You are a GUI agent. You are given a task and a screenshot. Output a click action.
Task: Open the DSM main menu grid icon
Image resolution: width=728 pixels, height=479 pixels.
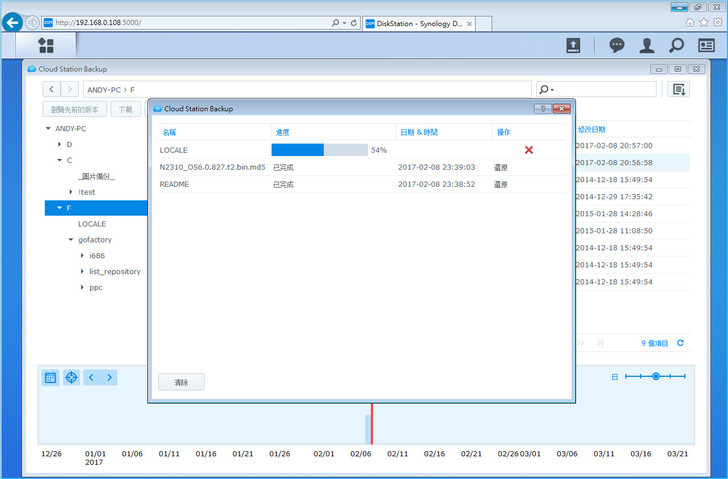(46, 45)
